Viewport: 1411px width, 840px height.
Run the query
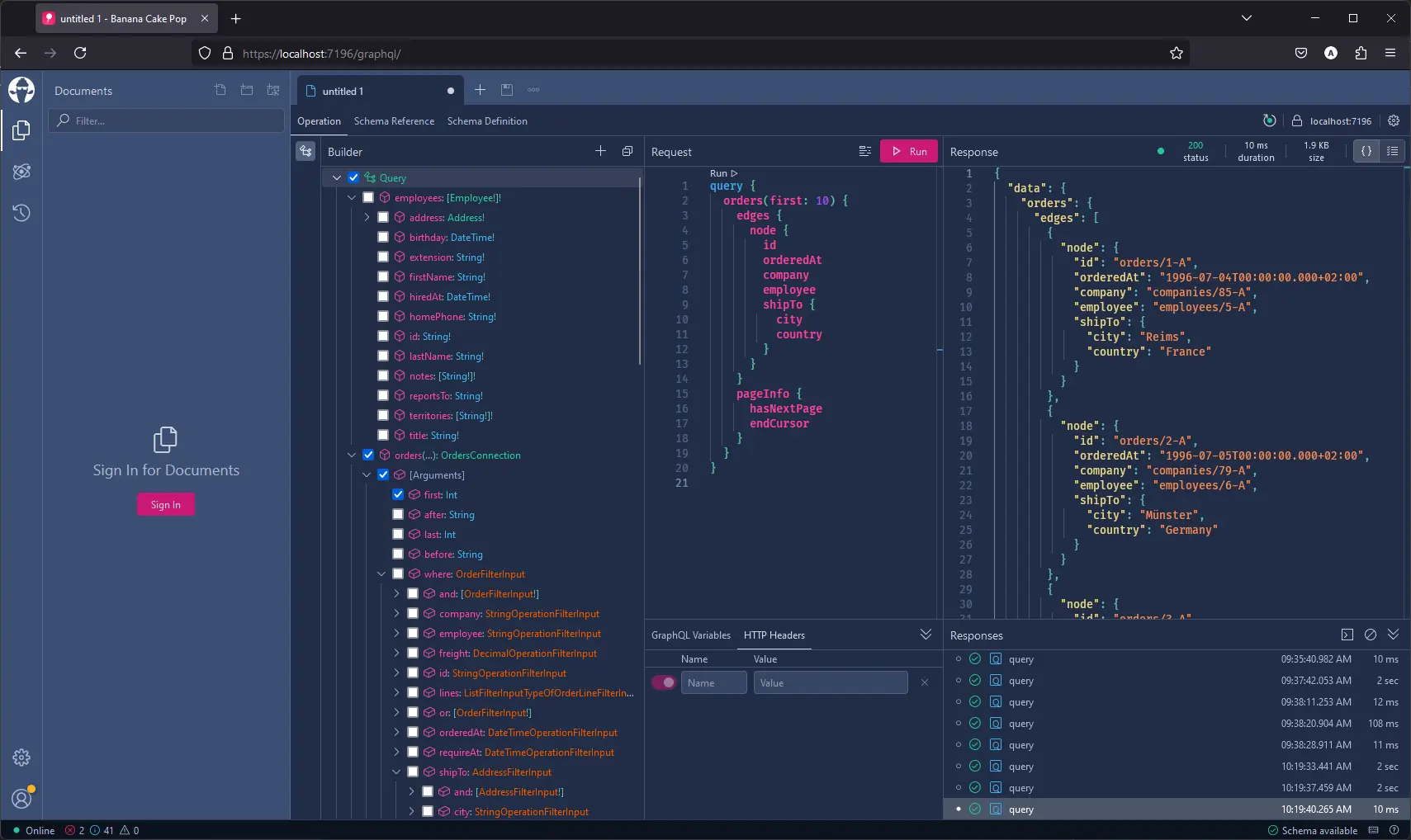pos(909,151)
